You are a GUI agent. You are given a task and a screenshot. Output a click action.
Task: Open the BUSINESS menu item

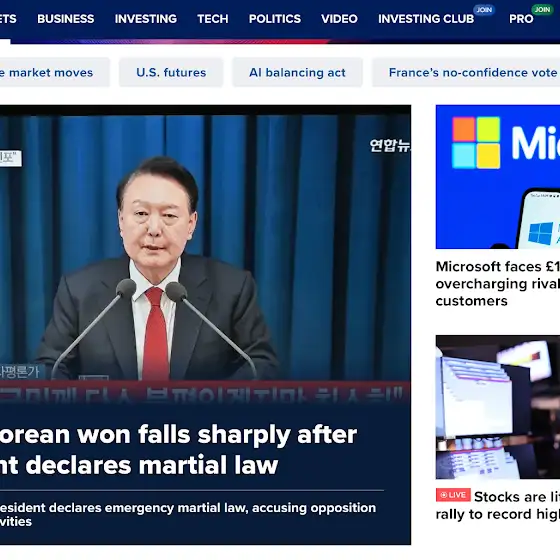66,19
